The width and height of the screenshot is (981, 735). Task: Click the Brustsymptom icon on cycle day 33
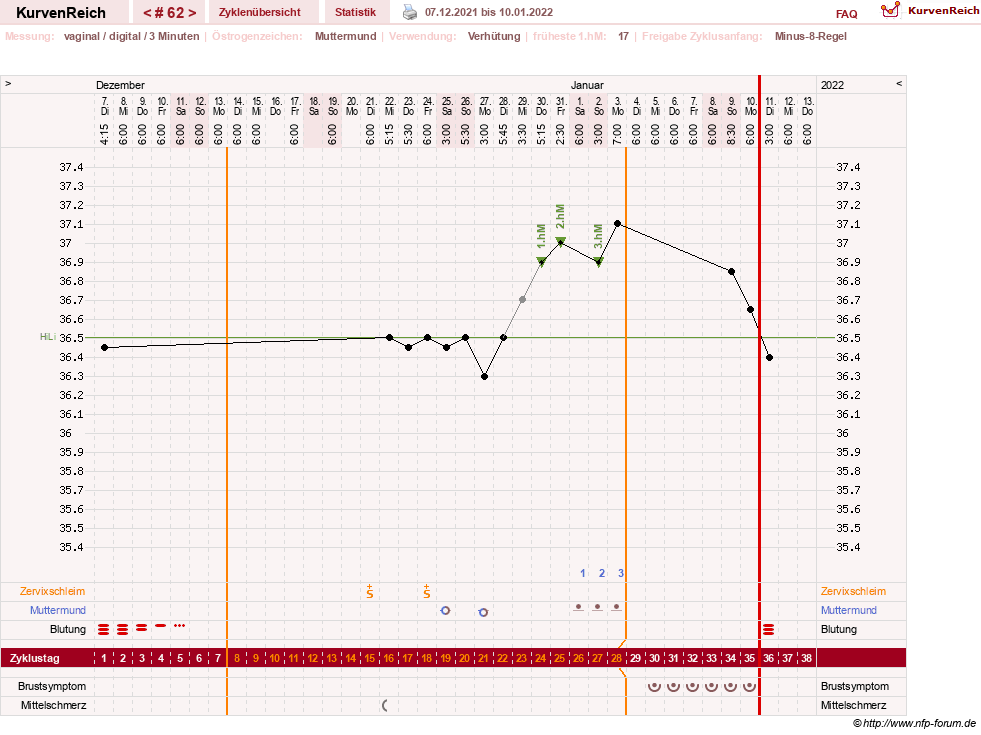pos(711,687)
